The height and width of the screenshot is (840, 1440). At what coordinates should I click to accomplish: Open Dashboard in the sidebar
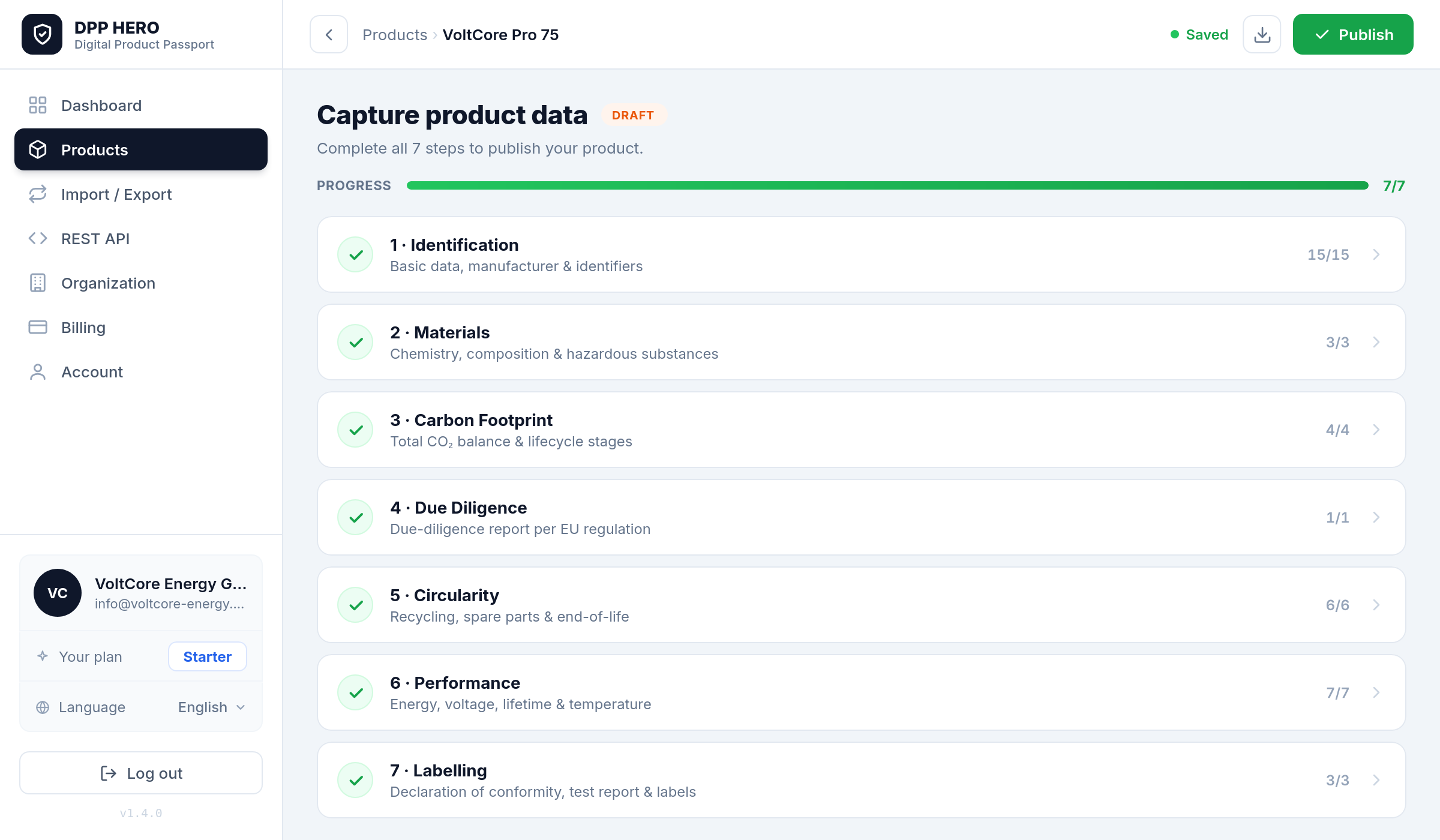[x=141, y=105]
